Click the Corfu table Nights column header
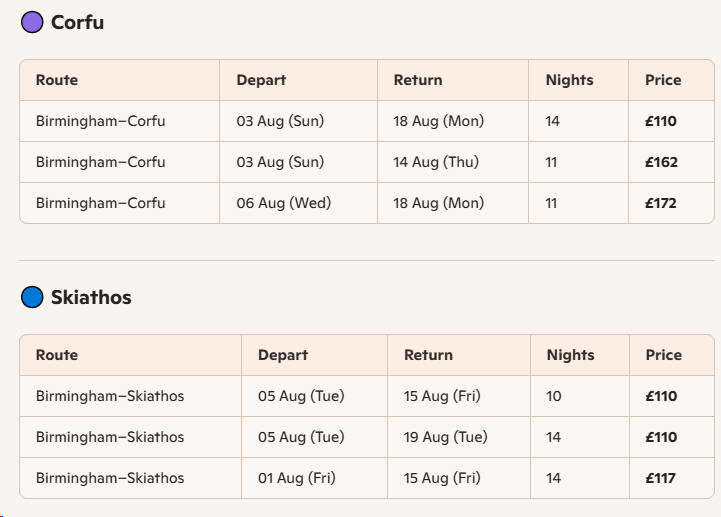Screen dimensions: 721x517 coord(569,80)
